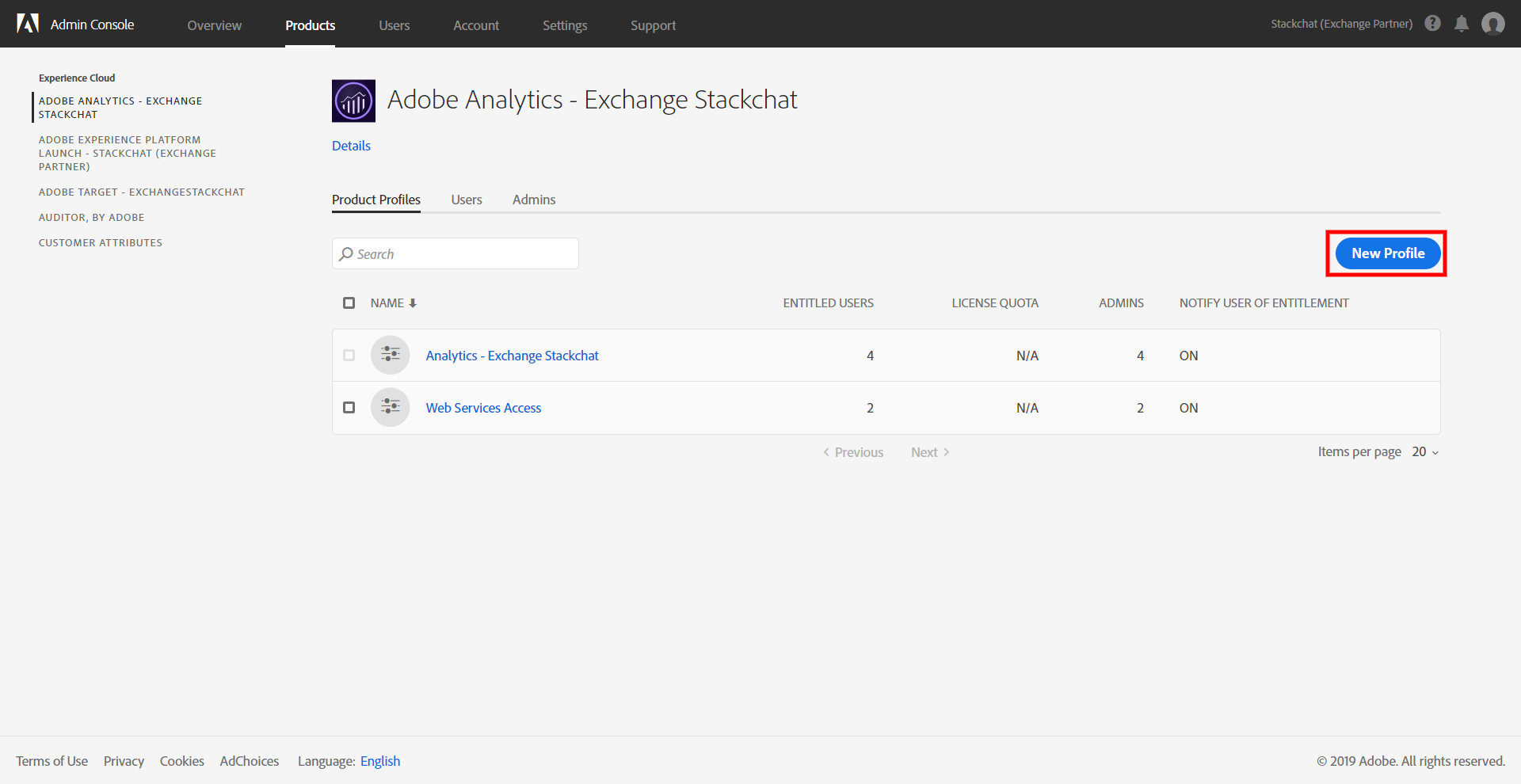Open the Privacy footer link
The height and width of the screenshot is (784, 1521).
click(x=124, y=761)
